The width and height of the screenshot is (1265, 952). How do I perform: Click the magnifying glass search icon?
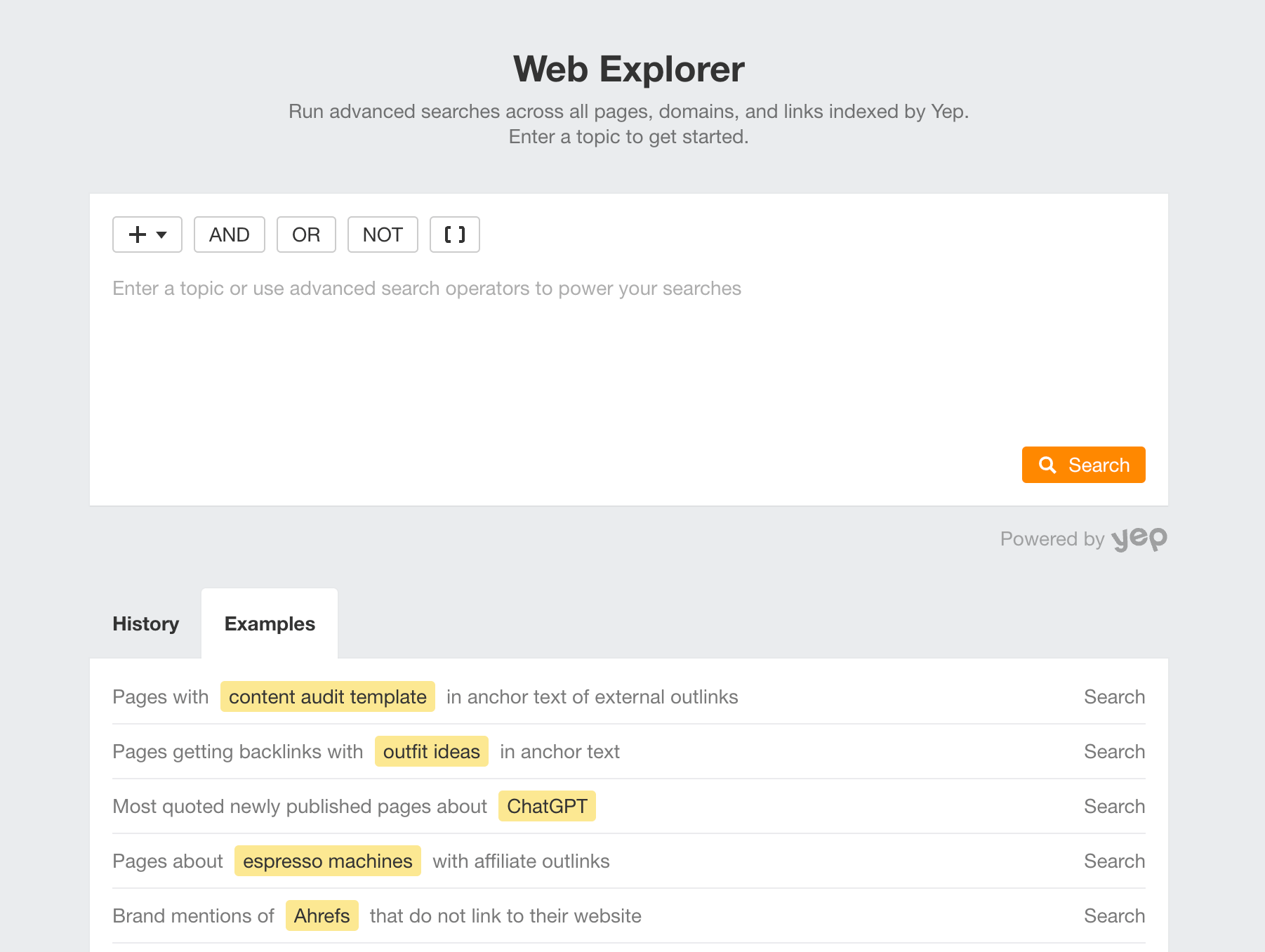pyautogui.click(x=1047, y=465)
